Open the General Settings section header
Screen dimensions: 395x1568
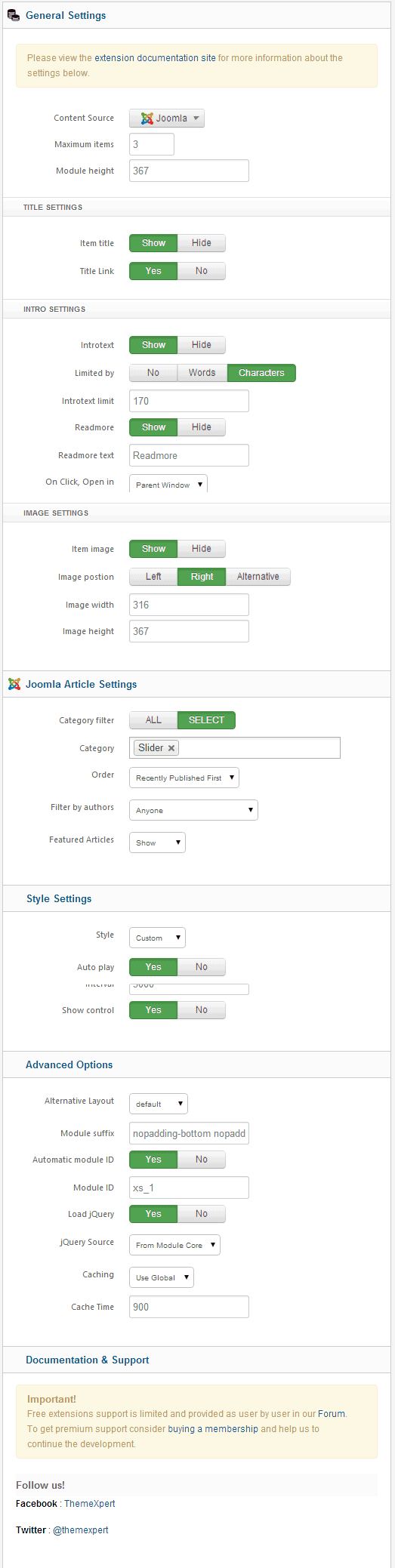[197, 15]
